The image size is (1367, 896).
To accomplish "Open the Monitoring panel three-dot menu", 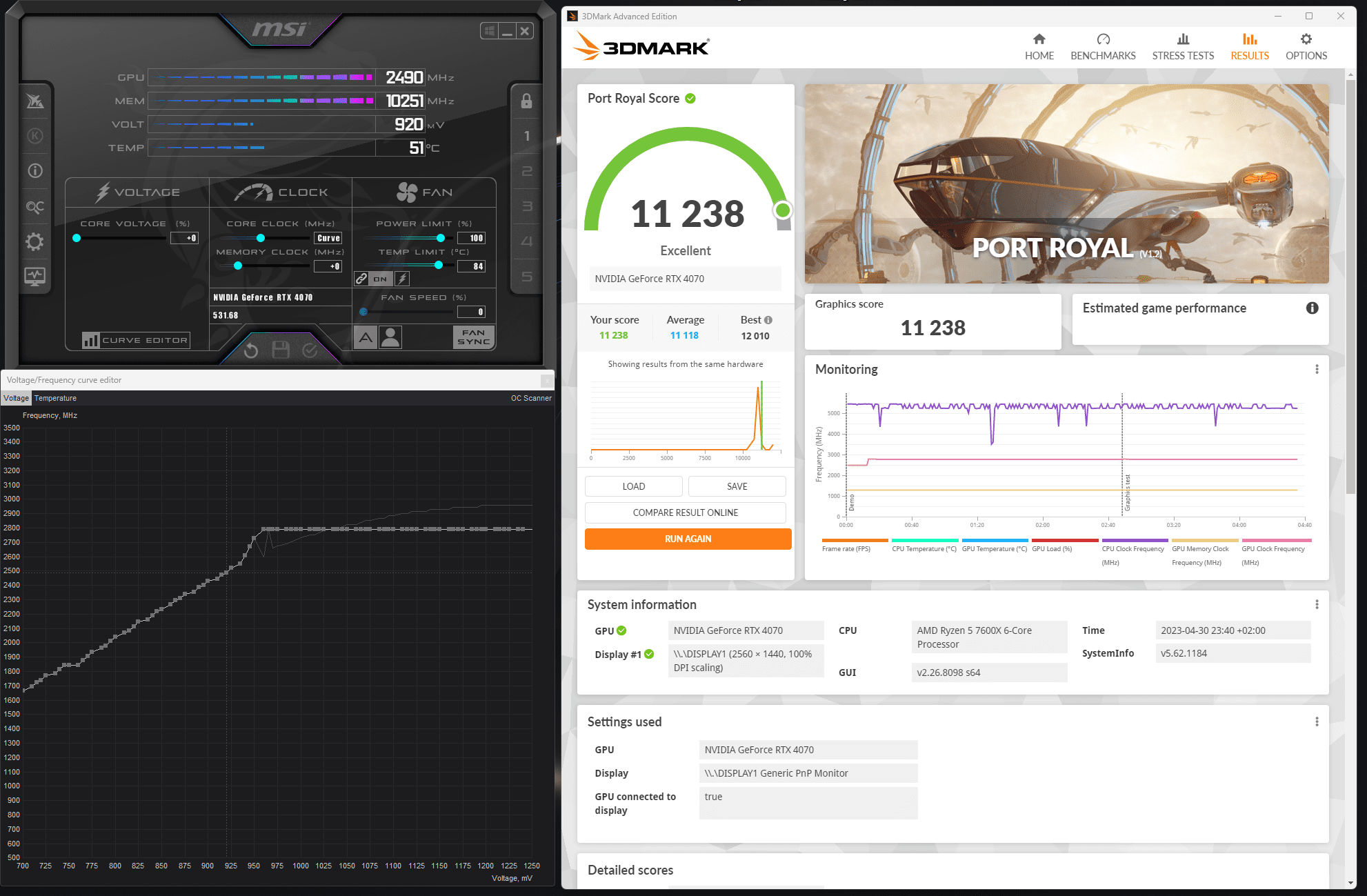I will (1317, 369).
